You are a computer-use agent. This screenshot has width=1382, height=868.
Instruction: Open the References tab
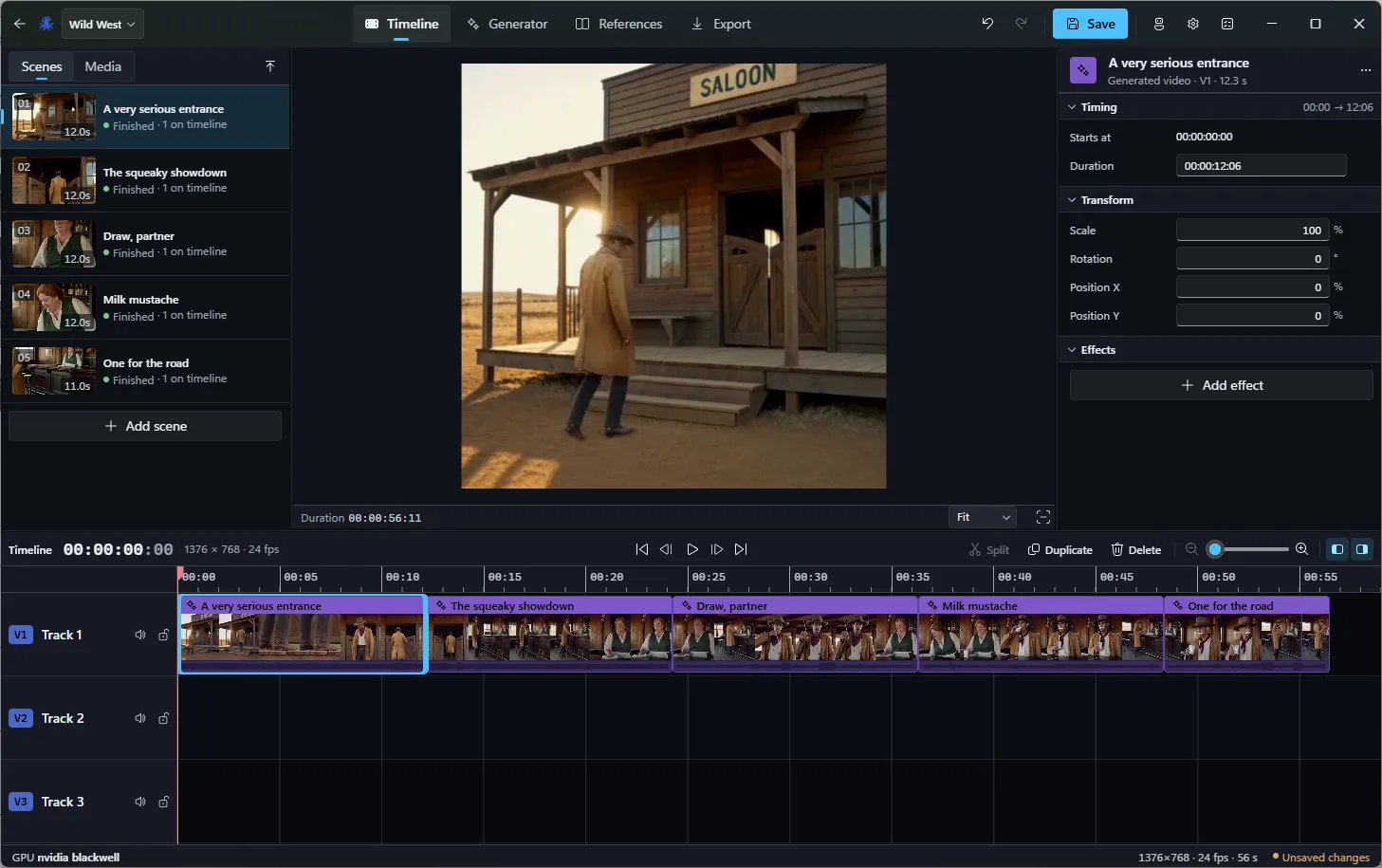(x=619, y=24)
